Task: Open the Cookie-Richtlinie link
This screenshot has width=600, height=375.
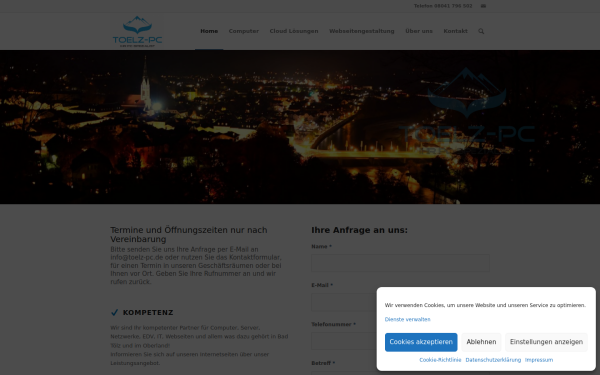Action: (x=440, y=360)
